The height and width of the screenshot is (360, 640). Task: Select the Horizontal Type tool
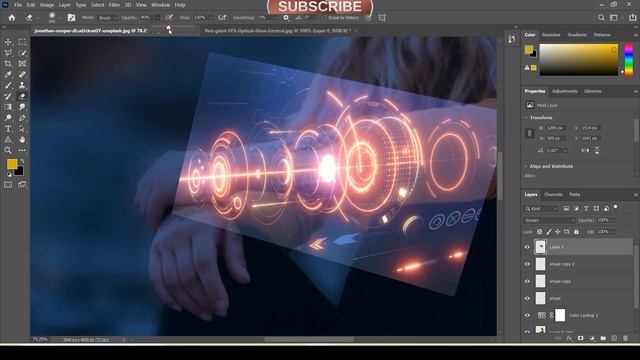pos(8,129)
